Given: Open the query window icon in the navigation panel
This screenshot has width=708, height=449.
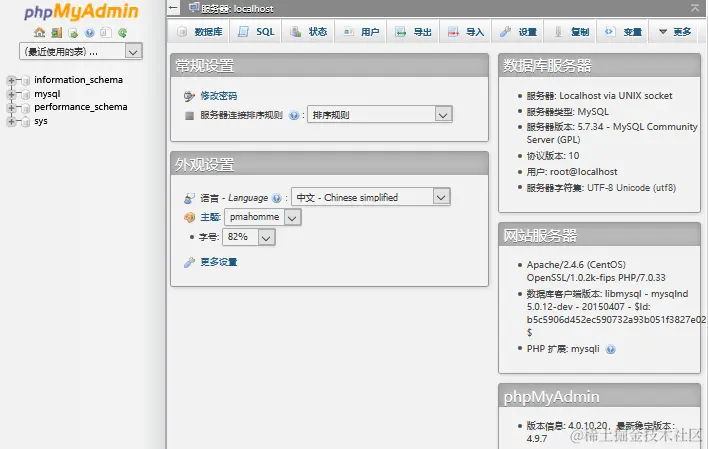Looking at the screenshot, I should coord(73,33).
